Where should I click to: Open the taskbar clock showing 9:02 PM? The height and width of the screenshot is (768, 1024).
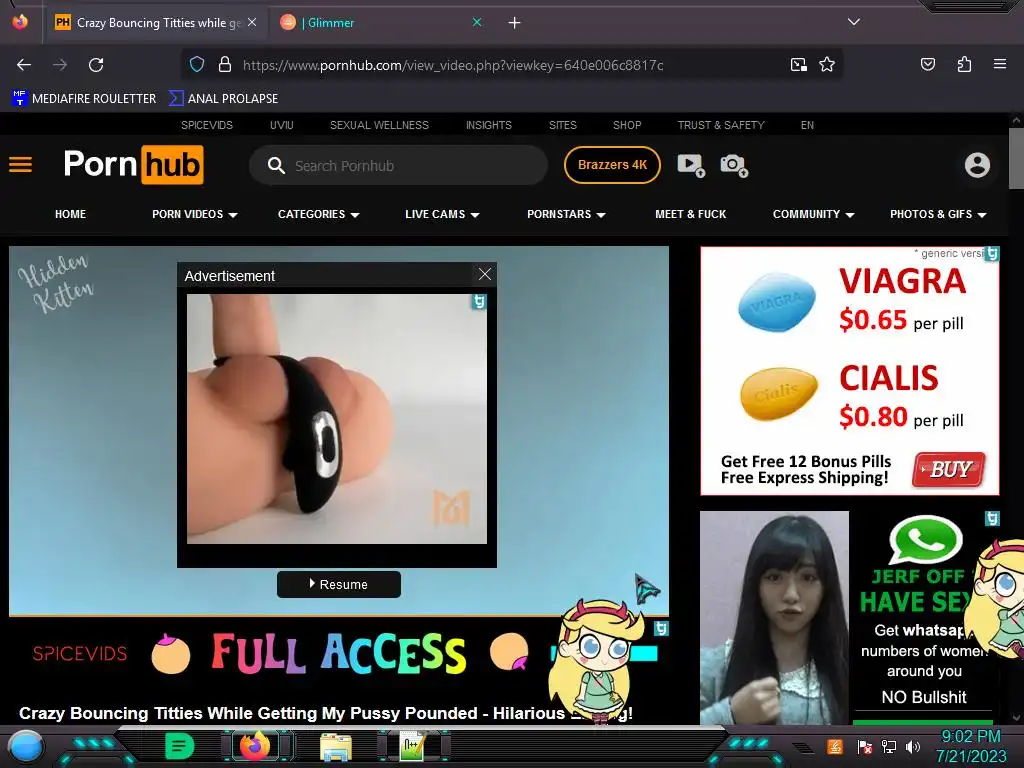click(x=972, y=746)
